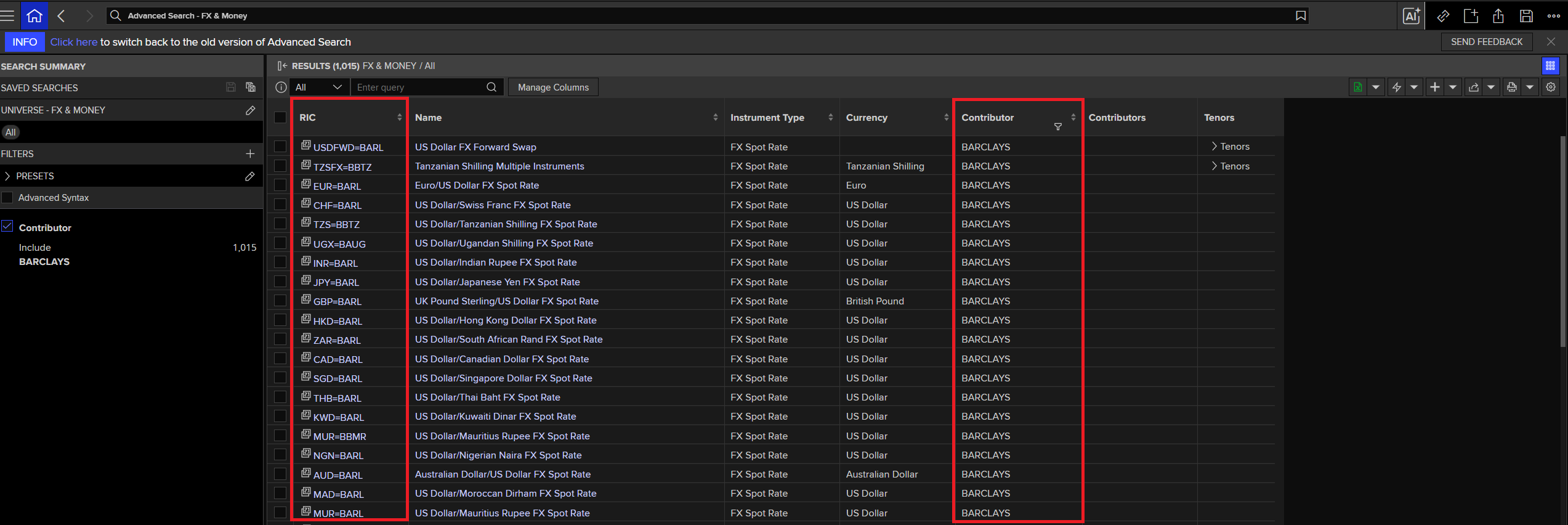Follow the 'Click here' old version link
Image resolution: width=1568 pixels, height=525 pixels.
coord(74,42)
